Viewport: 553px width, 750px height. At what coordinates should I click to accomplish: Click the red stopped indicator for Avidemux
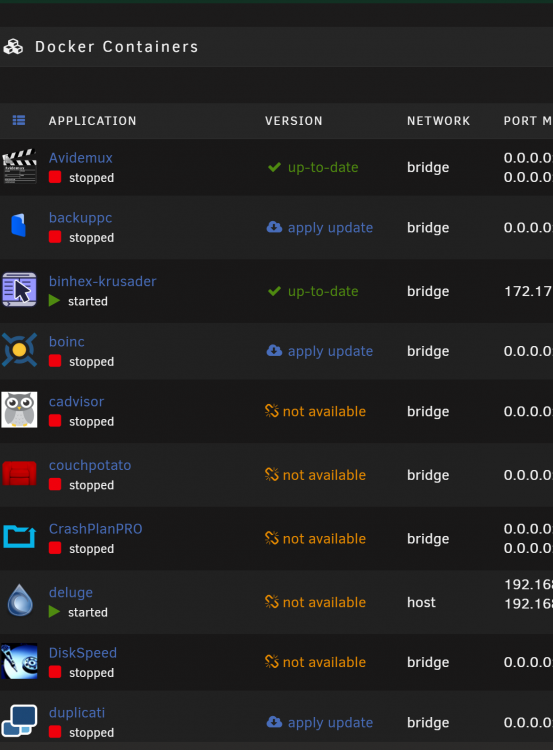coord(55,177)
